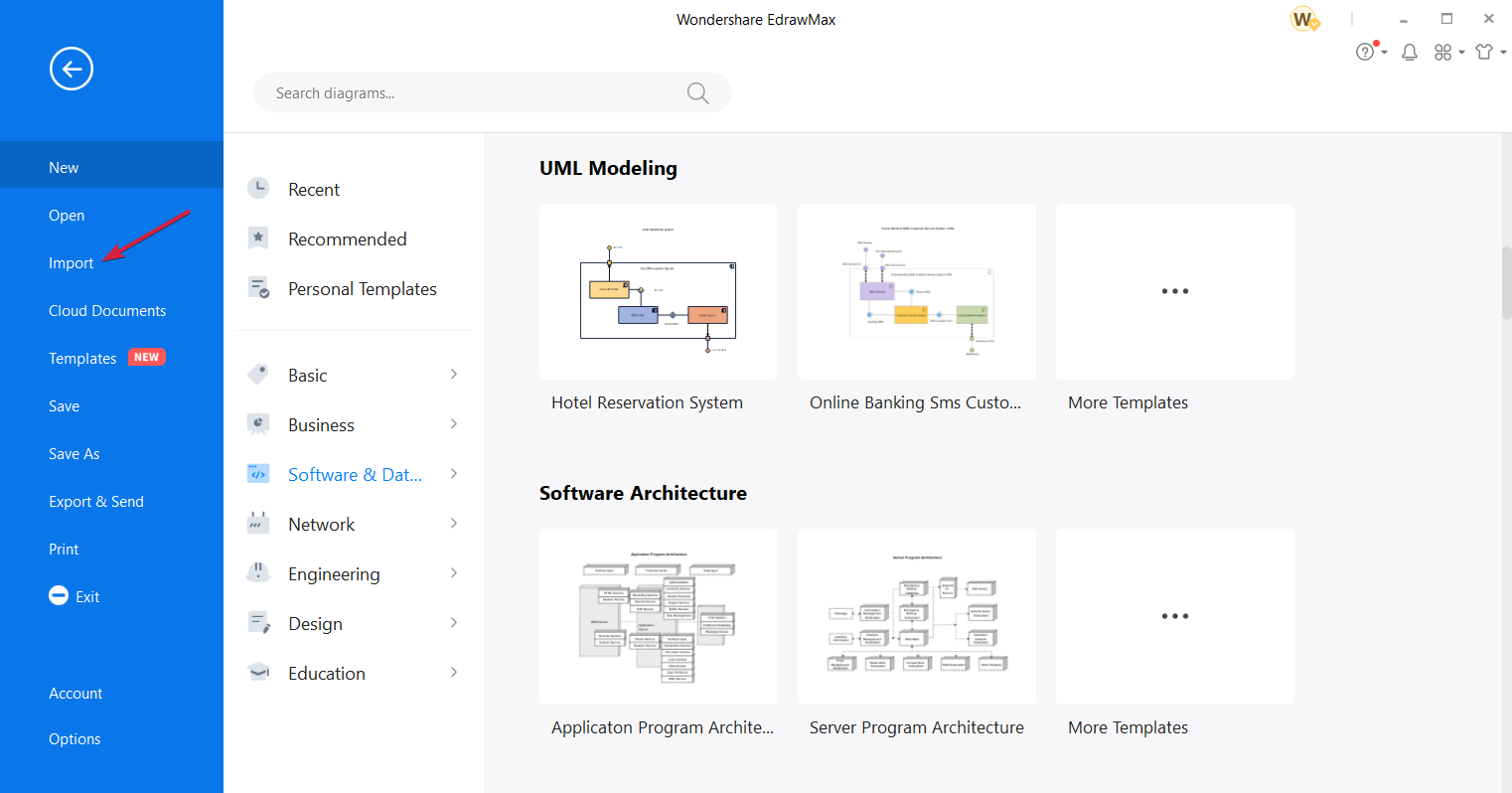
Task: Click the Exit minus circle icon
Action: pyautogui.click(x=59, y=596)
